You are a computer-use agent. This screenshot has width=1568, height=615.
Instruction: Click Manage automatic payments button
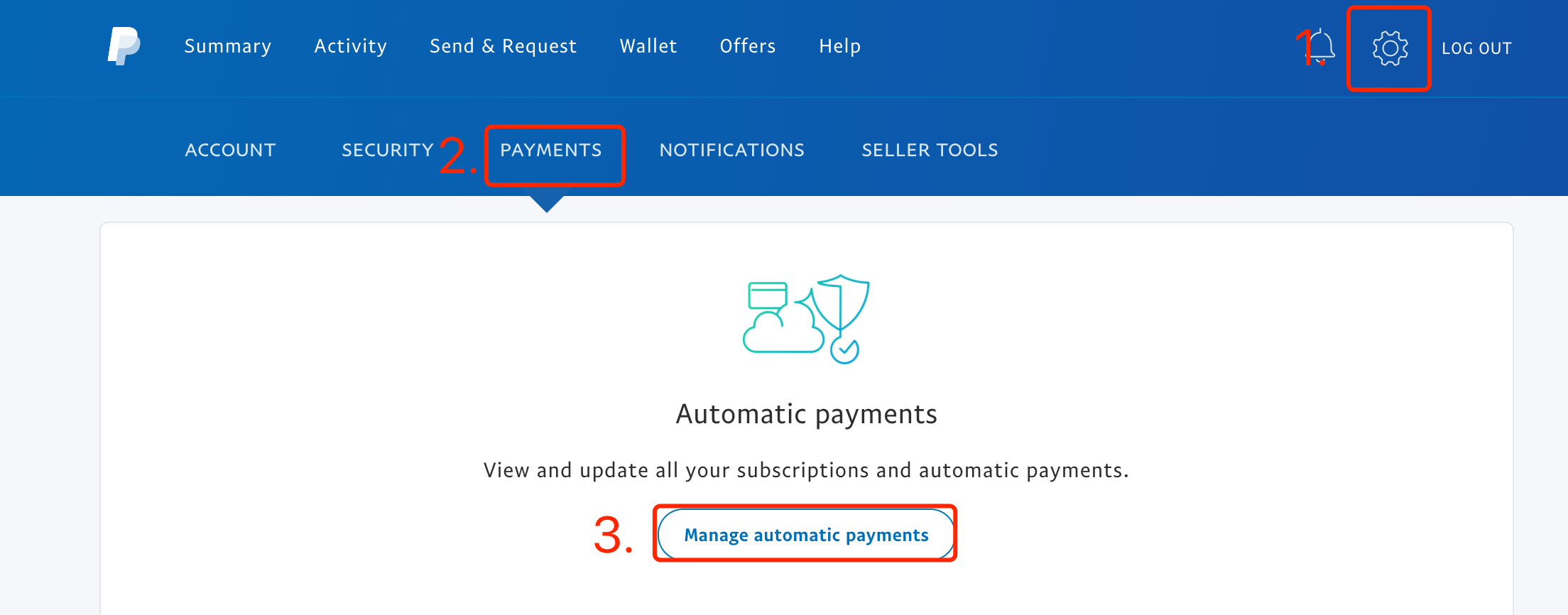(x=806, y=535)
